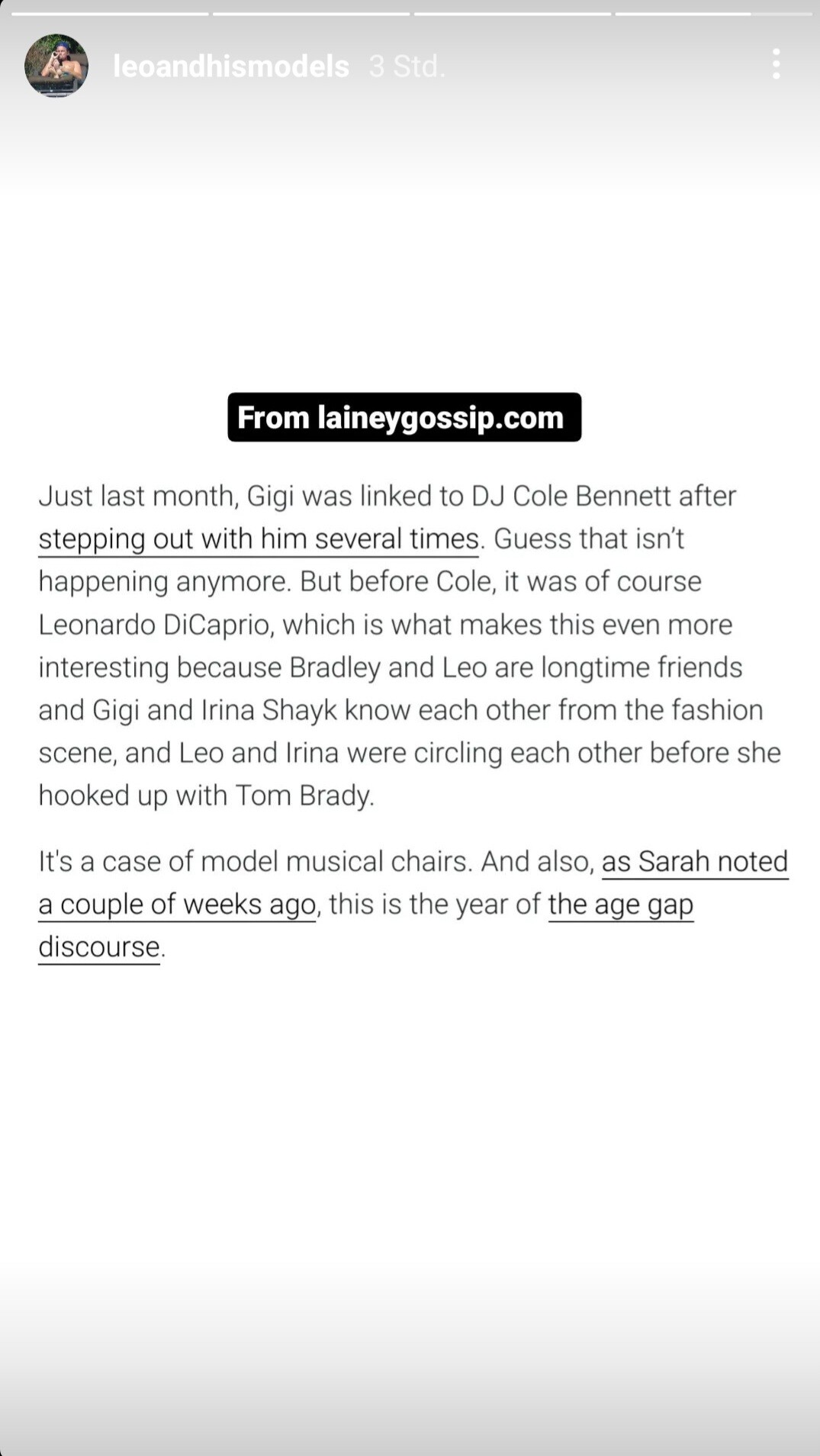Jump to the first story progress segment

point(109,14)
